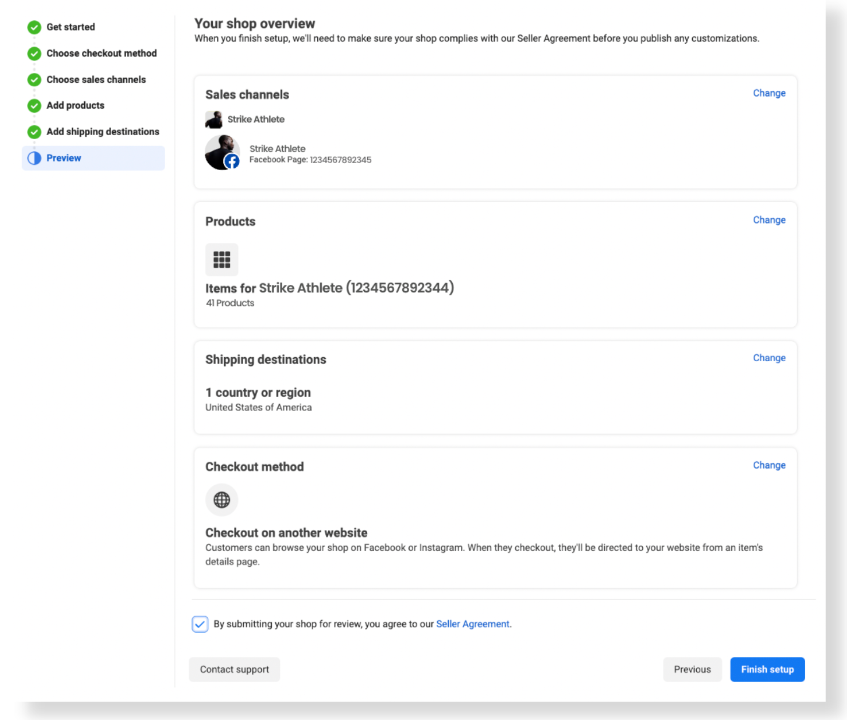Click the products catalog grid icon
The image size is (847, 720).
[221, 260]
